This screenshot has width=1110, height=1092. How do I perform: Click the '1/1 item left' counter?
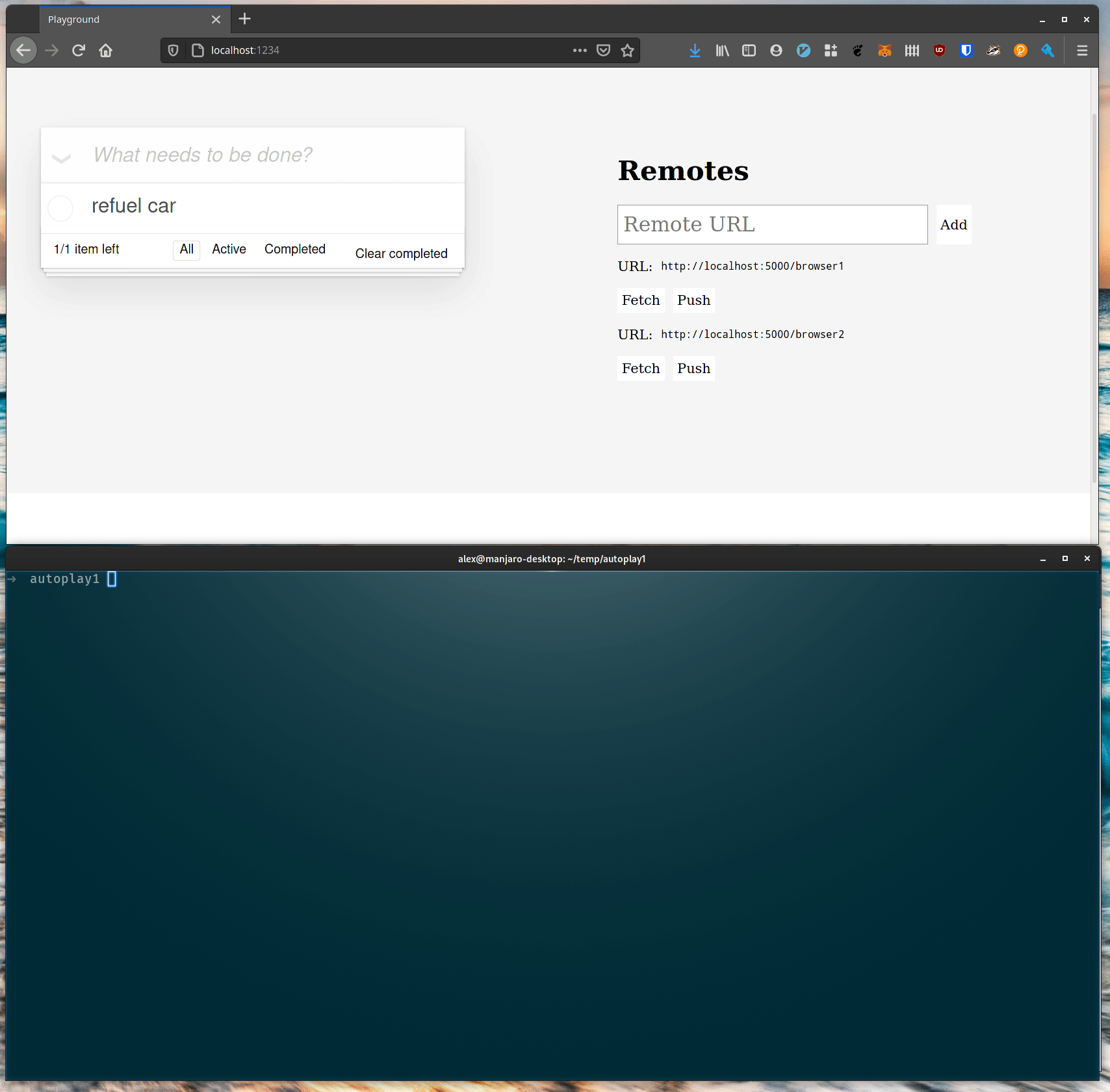coord(86,250)
